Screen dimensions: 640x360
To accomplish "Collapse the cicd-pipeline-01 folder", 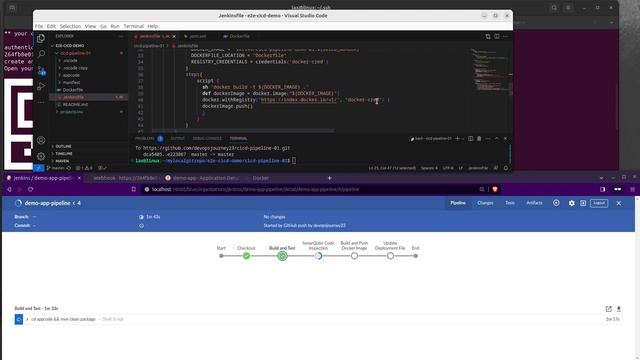I will 76,53.
